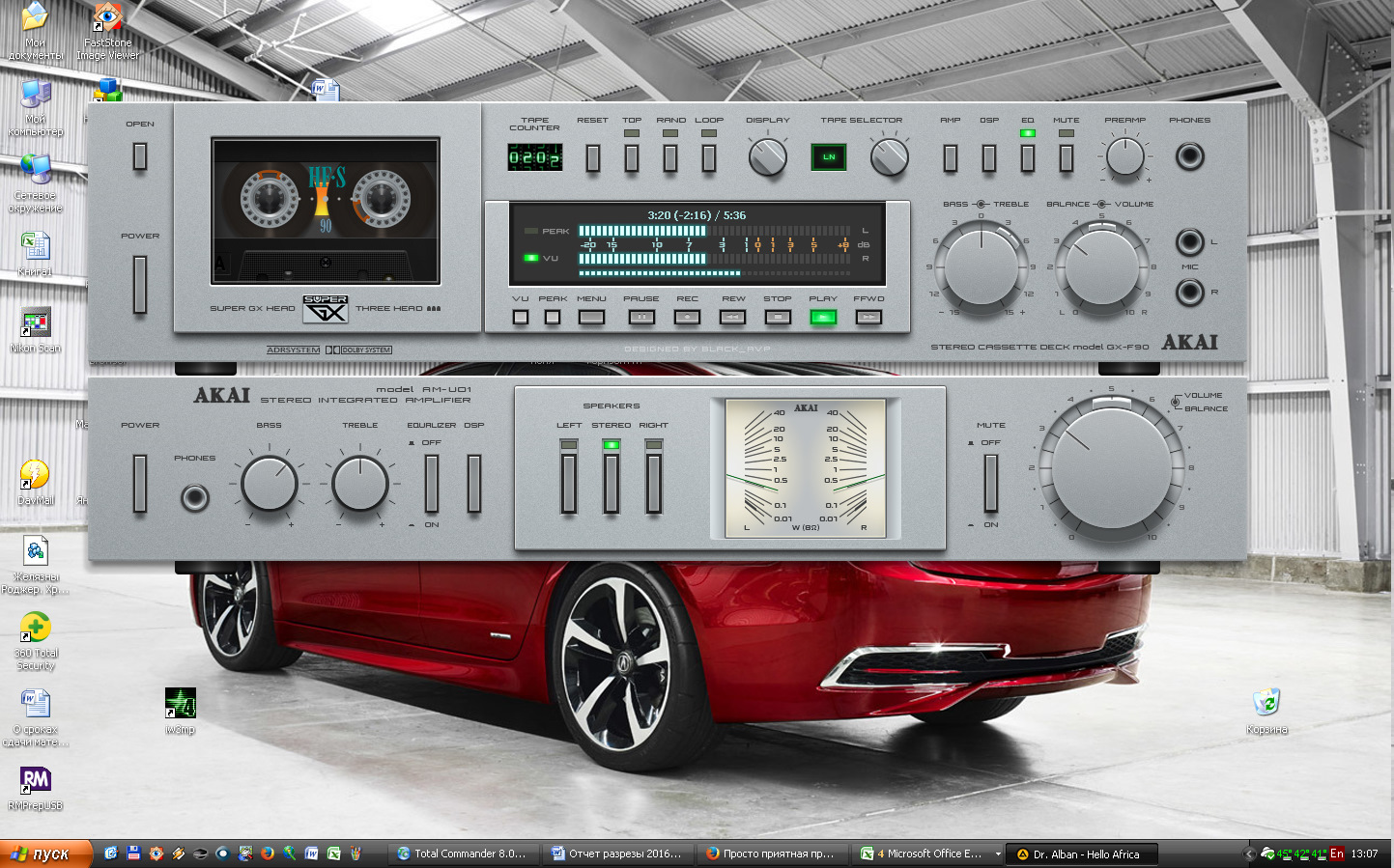The width and height of the screenshot is (1394, 868).
Task: Click the PREAMP knob
Action: (x=1125, y=156)
